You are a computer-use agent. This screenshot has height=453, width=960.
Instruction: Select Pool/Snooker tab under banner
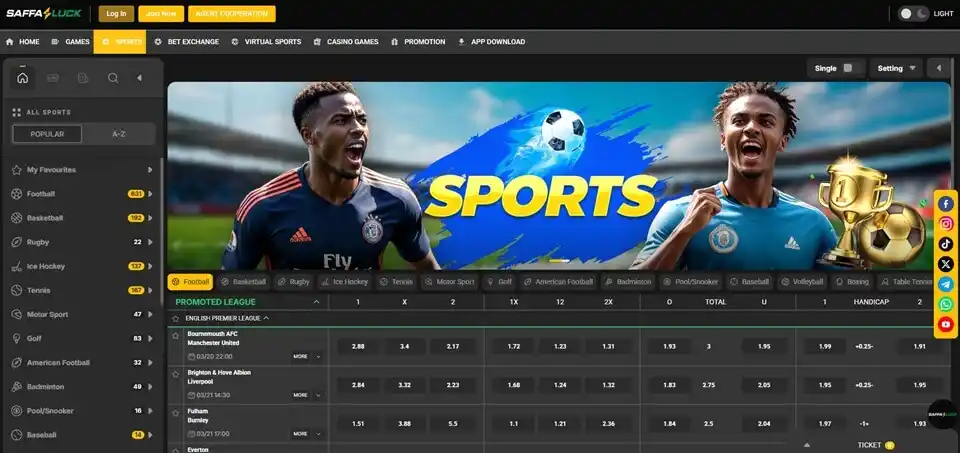[x=691, y=282]
